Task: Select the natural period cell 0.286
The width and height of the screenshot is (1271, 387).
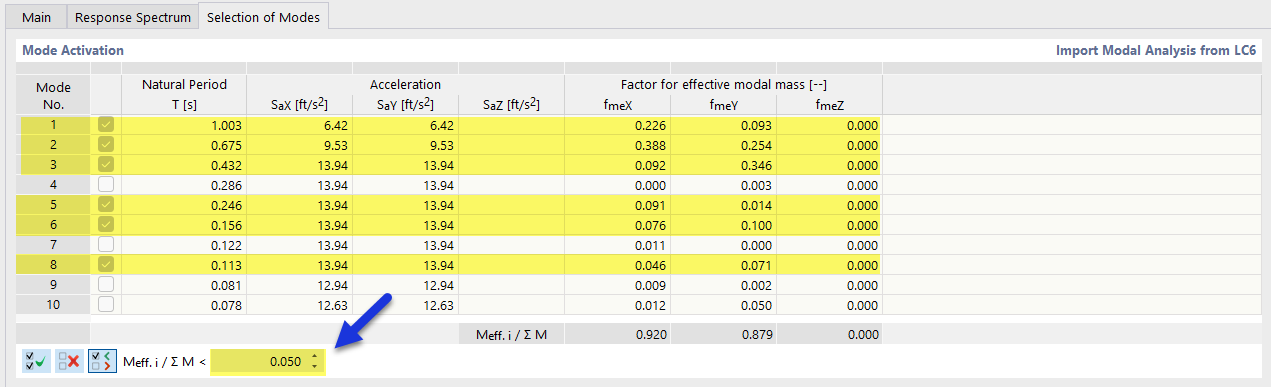Action: click(x=184, y=184)
